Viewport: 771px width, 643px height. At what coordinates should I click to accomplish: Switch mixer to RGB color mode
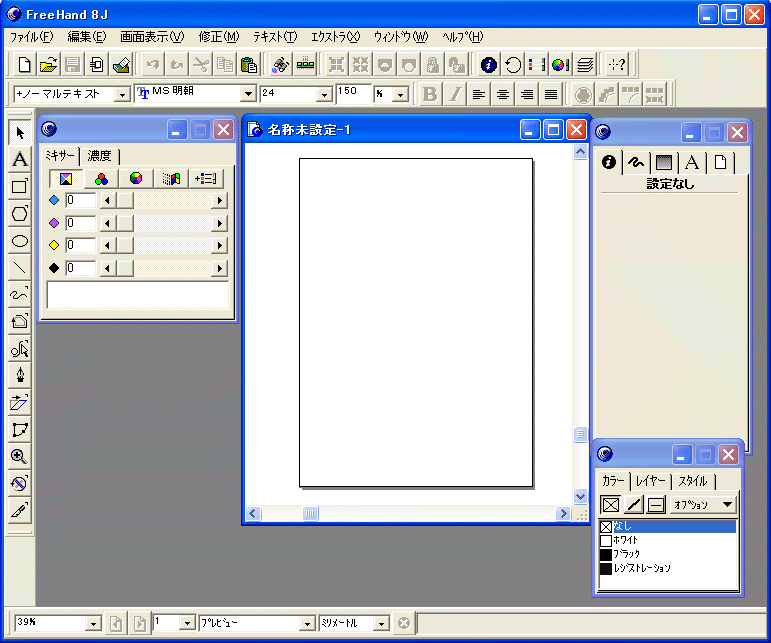[101, 179]
